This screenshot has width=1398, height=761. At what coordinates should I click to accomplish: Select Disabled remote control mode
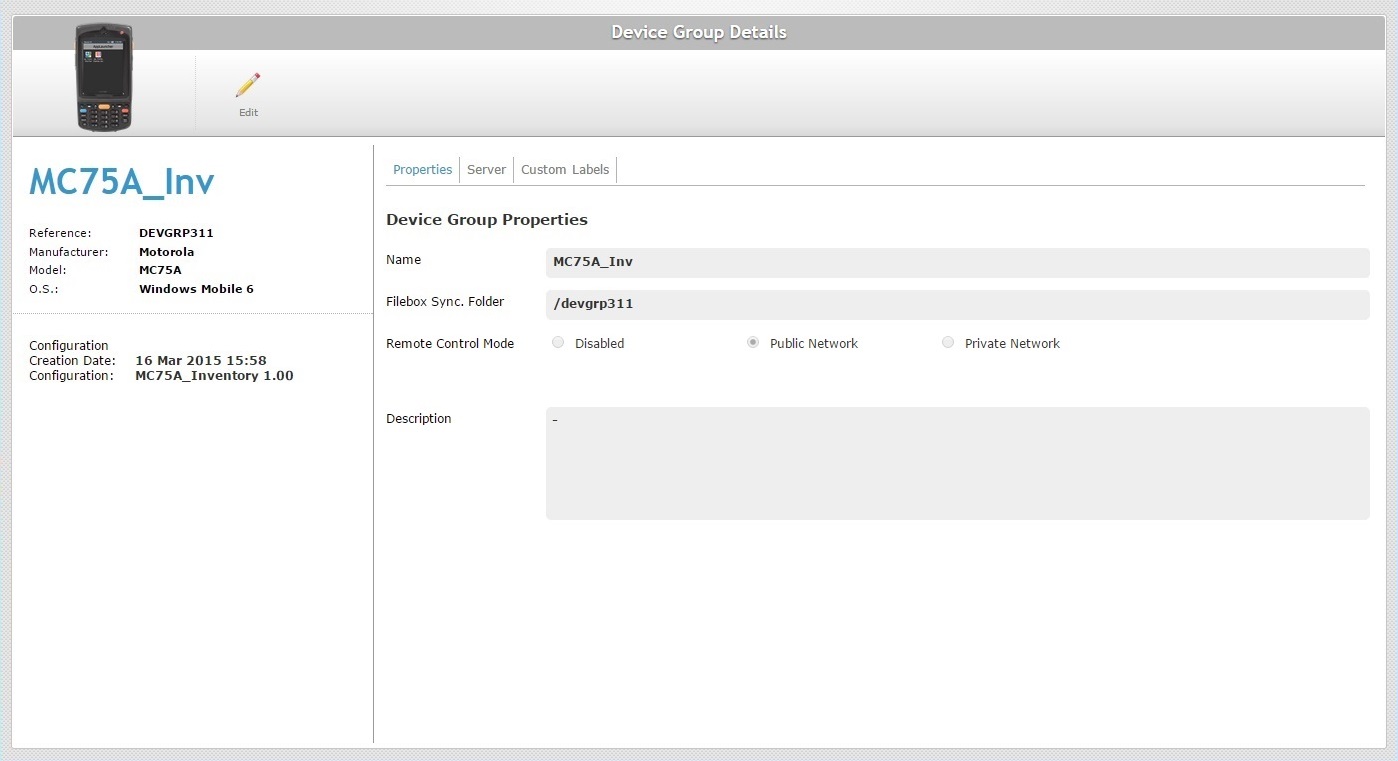pos(558,343)
